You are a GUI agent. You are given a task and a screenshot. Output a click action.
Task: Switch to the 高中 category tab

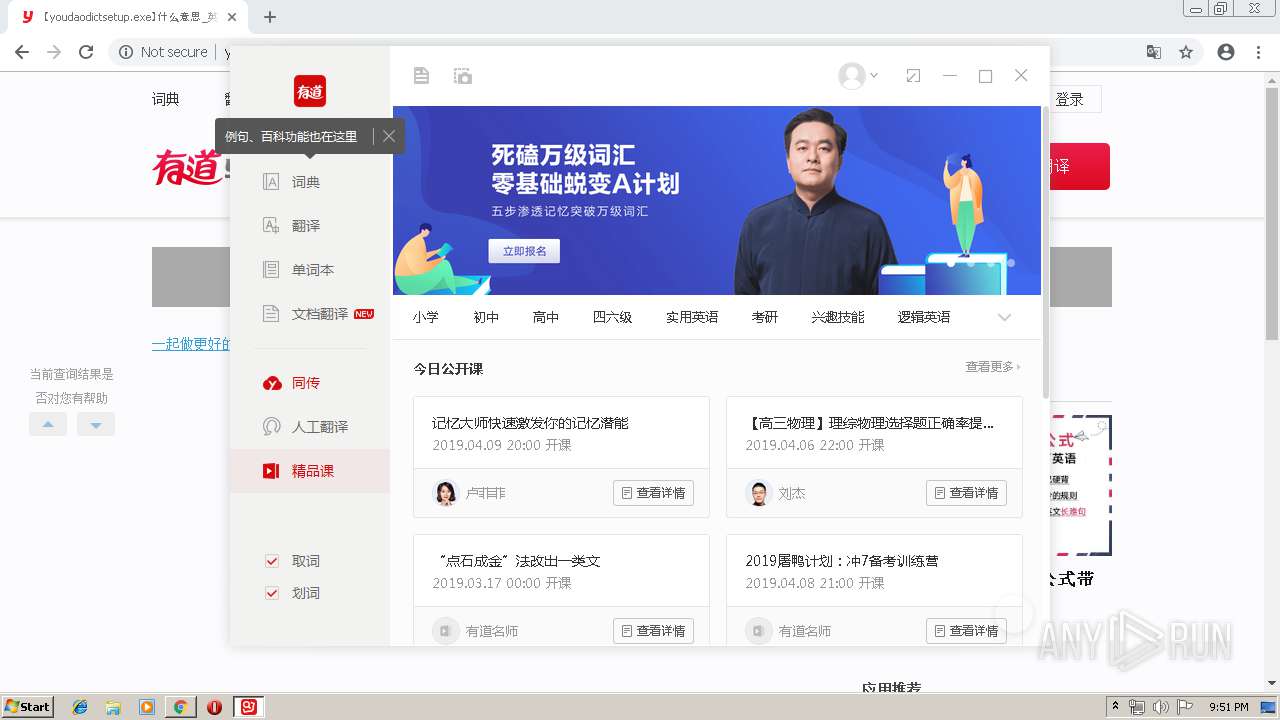(x=546, y=317)
